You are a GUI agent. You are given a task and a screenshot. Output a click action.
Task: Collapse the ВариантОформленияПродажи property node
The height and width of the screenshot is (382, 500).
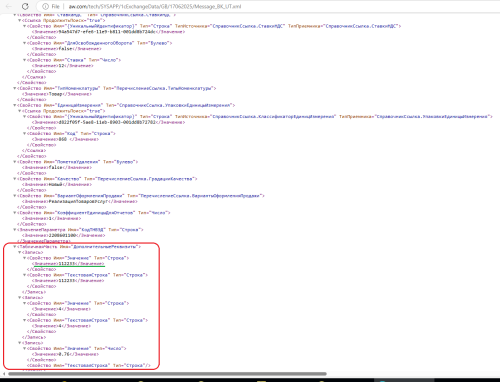coord(15,196)
